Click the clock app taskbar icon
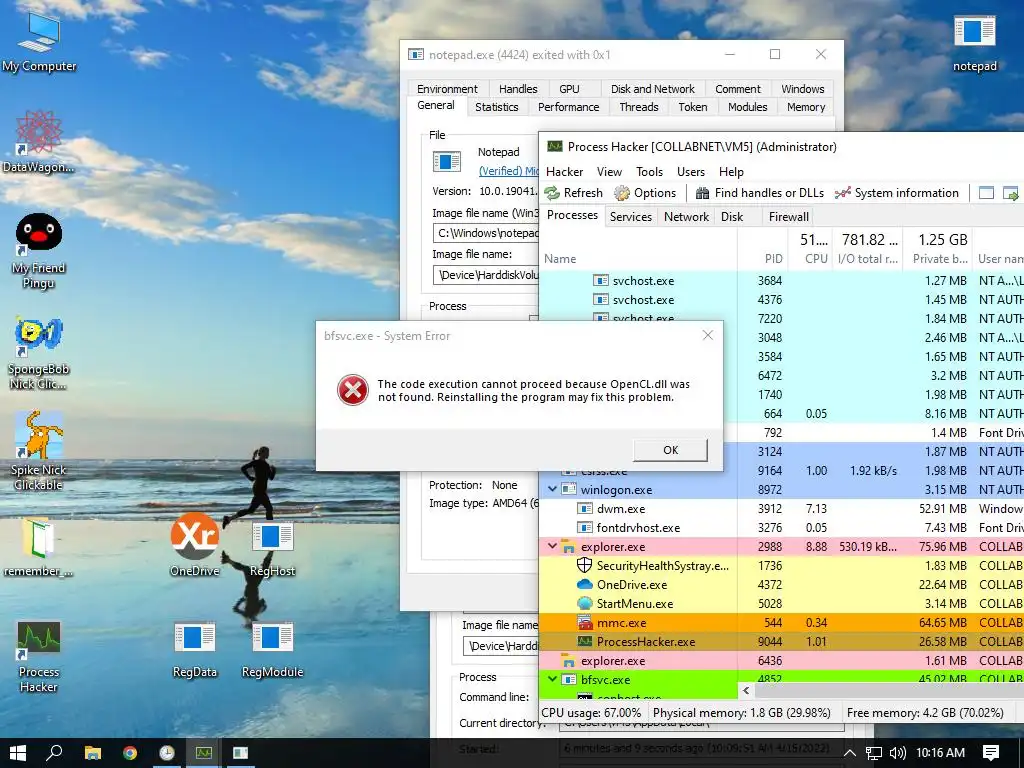 [167, 753]
